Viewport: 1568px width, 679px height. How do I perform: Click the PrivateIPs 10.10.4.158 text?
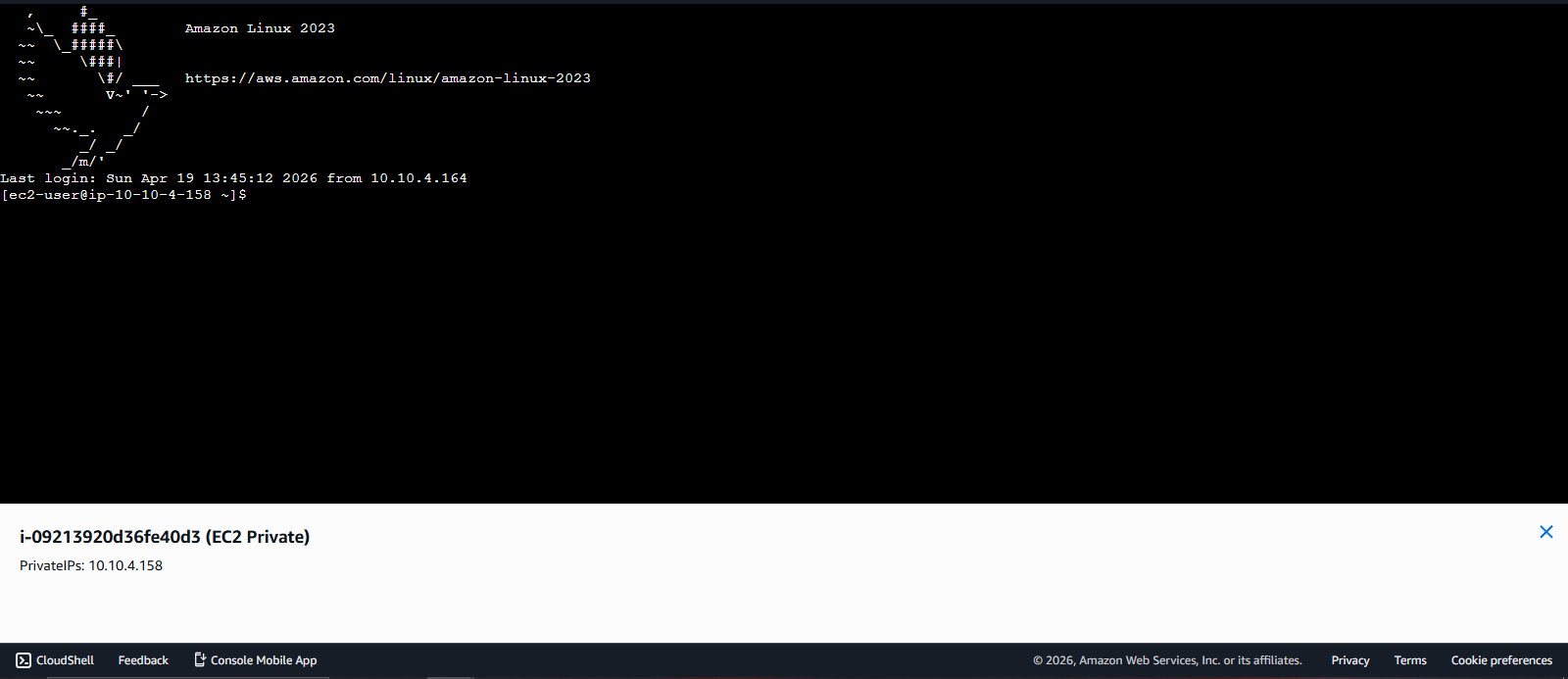pos(91,565)
